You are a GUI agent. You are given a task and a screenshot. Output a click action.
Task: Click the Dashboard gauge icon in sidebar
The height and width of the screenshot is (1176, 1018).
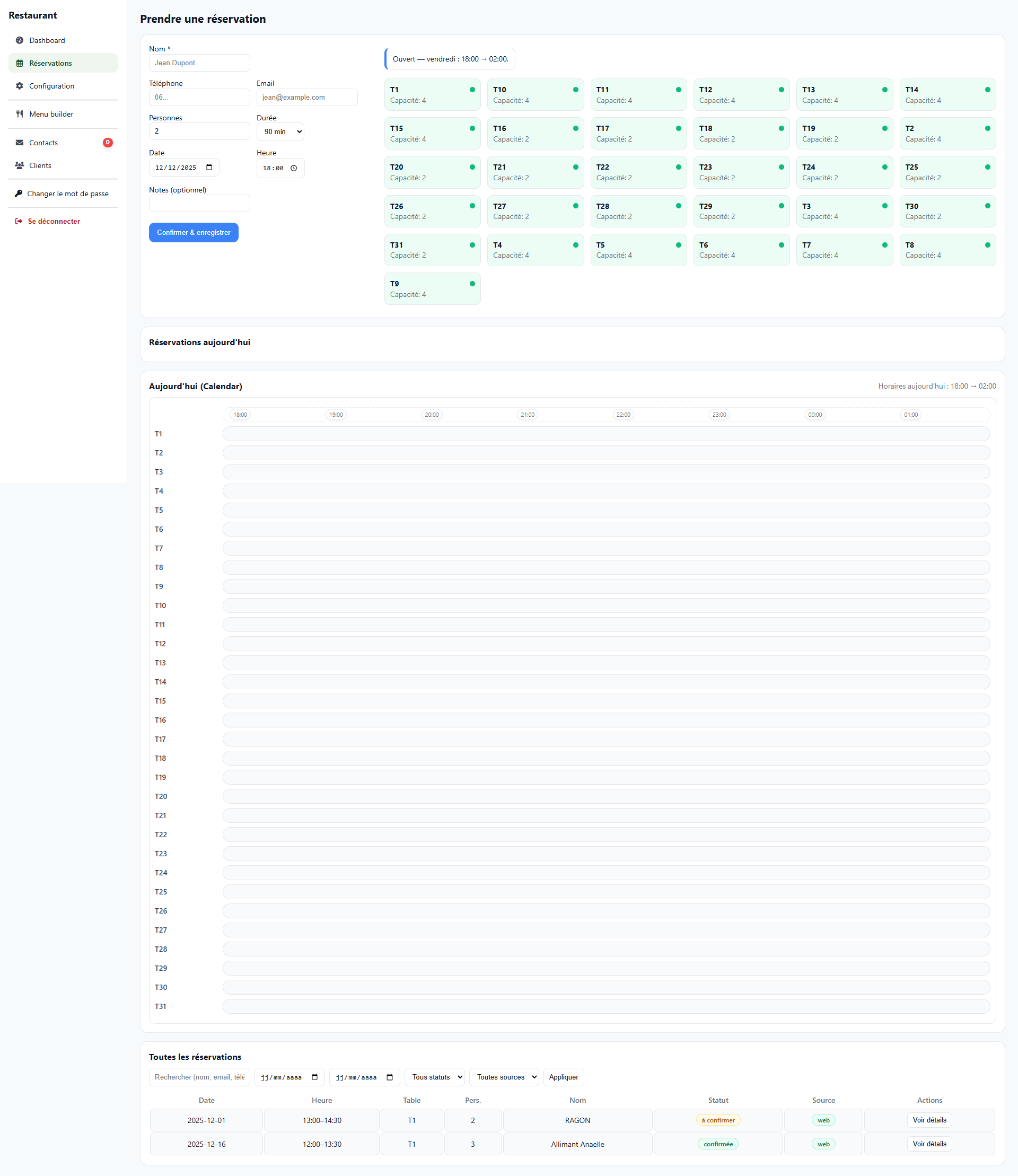point(19,40)
